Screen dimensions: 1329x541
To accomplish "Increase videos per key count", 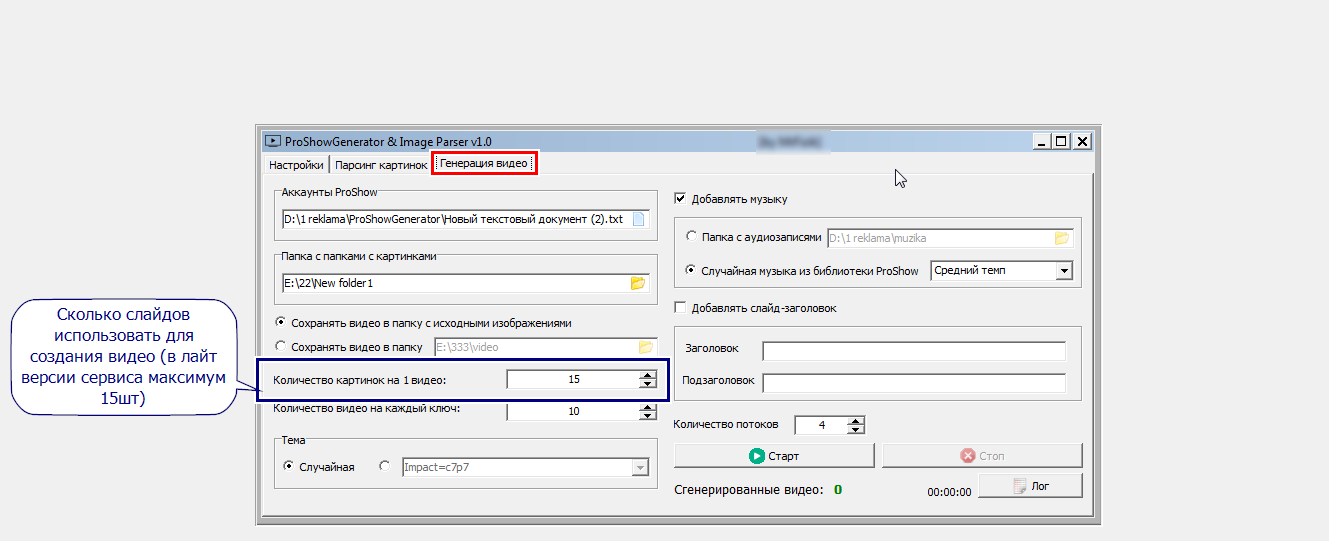I will (648, 407).
